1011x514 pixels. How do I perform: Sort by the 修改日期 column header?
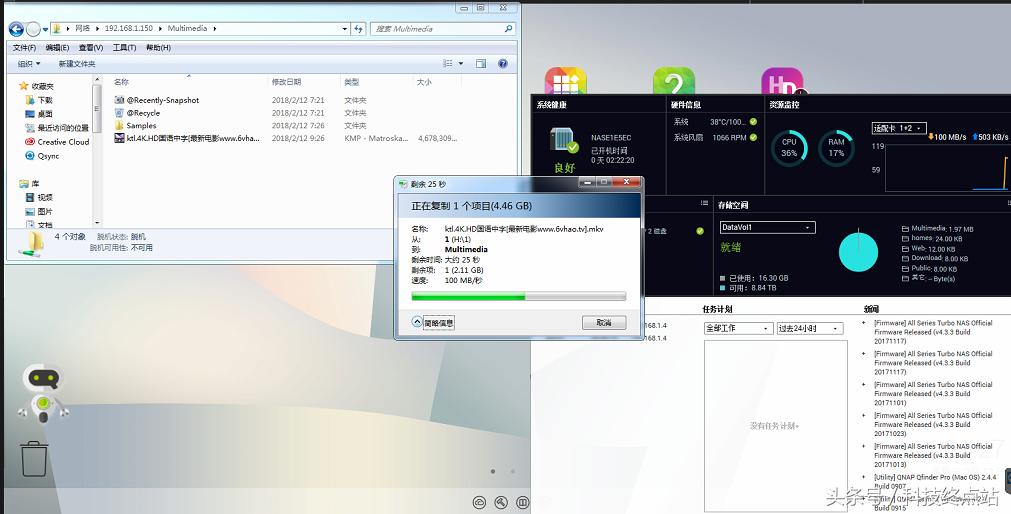point(286,82)
